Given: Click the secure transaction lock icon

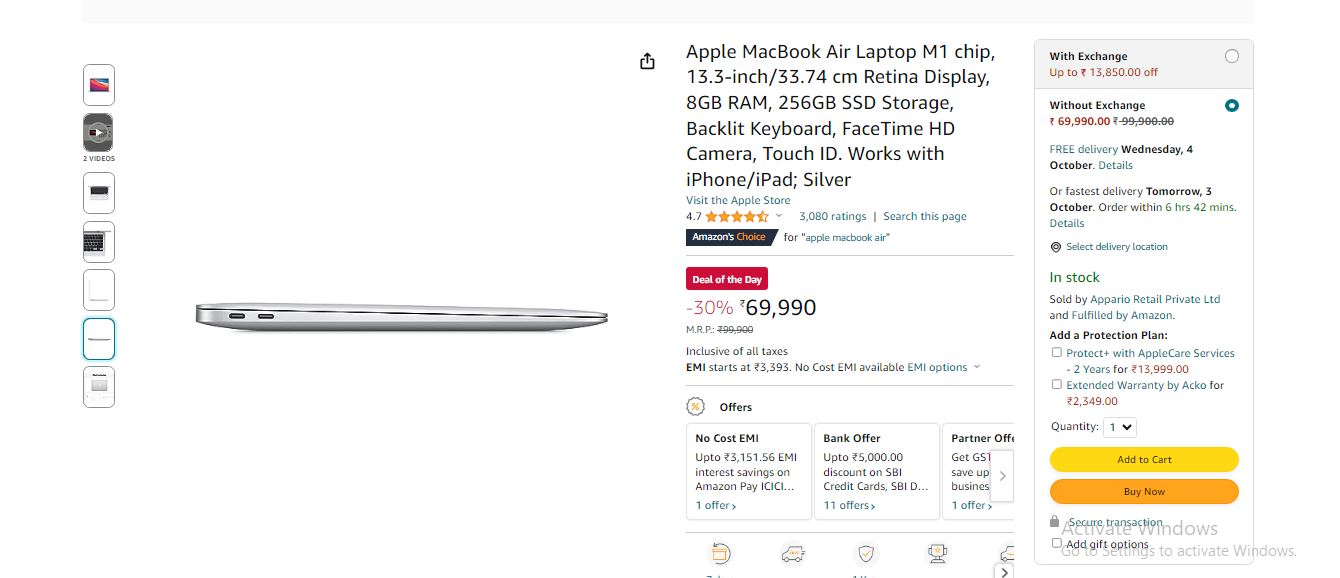Looking at the screenshot, I should [x=1054, y=522].
